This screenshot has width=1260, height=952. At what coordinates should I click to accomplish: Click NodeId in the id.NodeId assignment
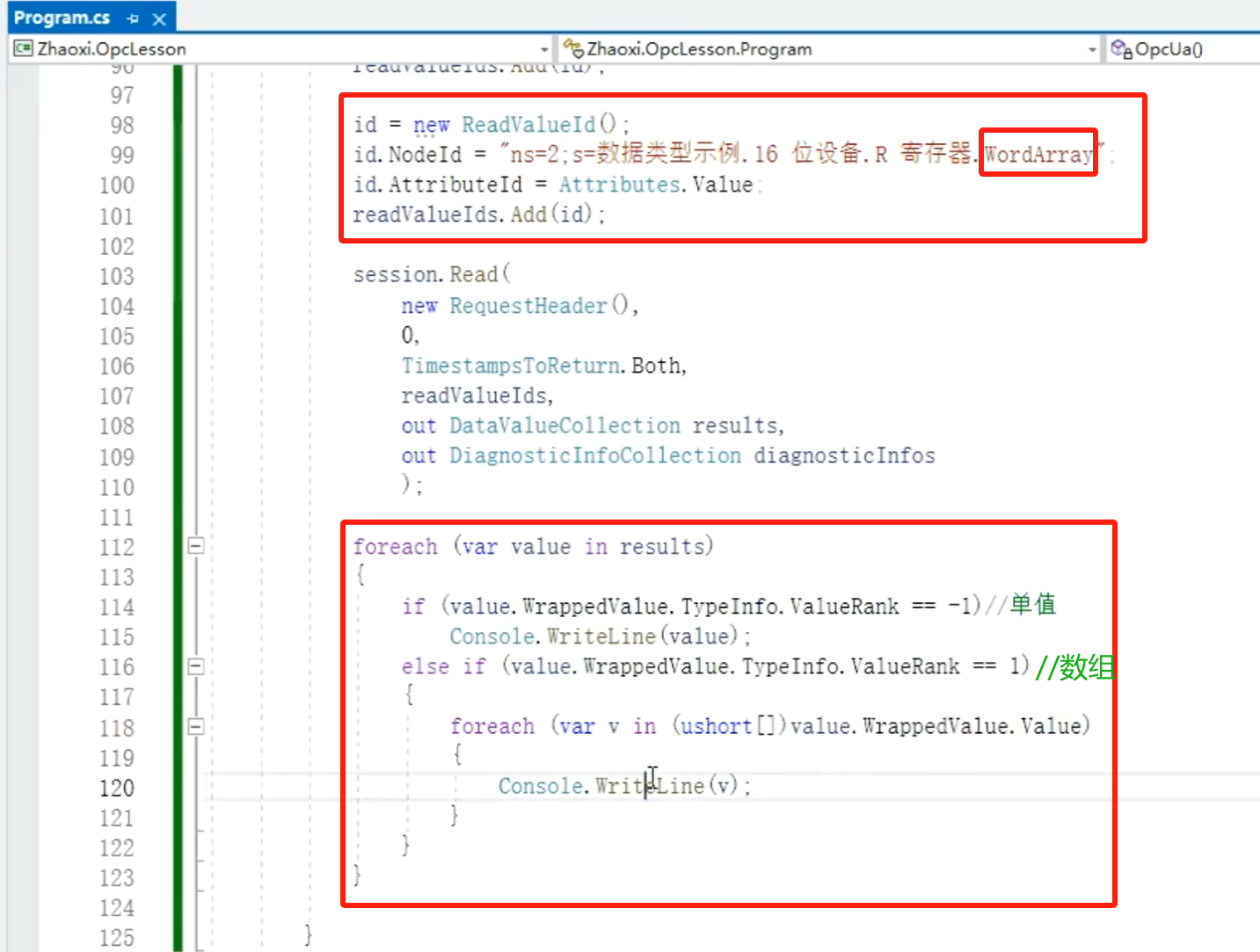click(425, 155)
